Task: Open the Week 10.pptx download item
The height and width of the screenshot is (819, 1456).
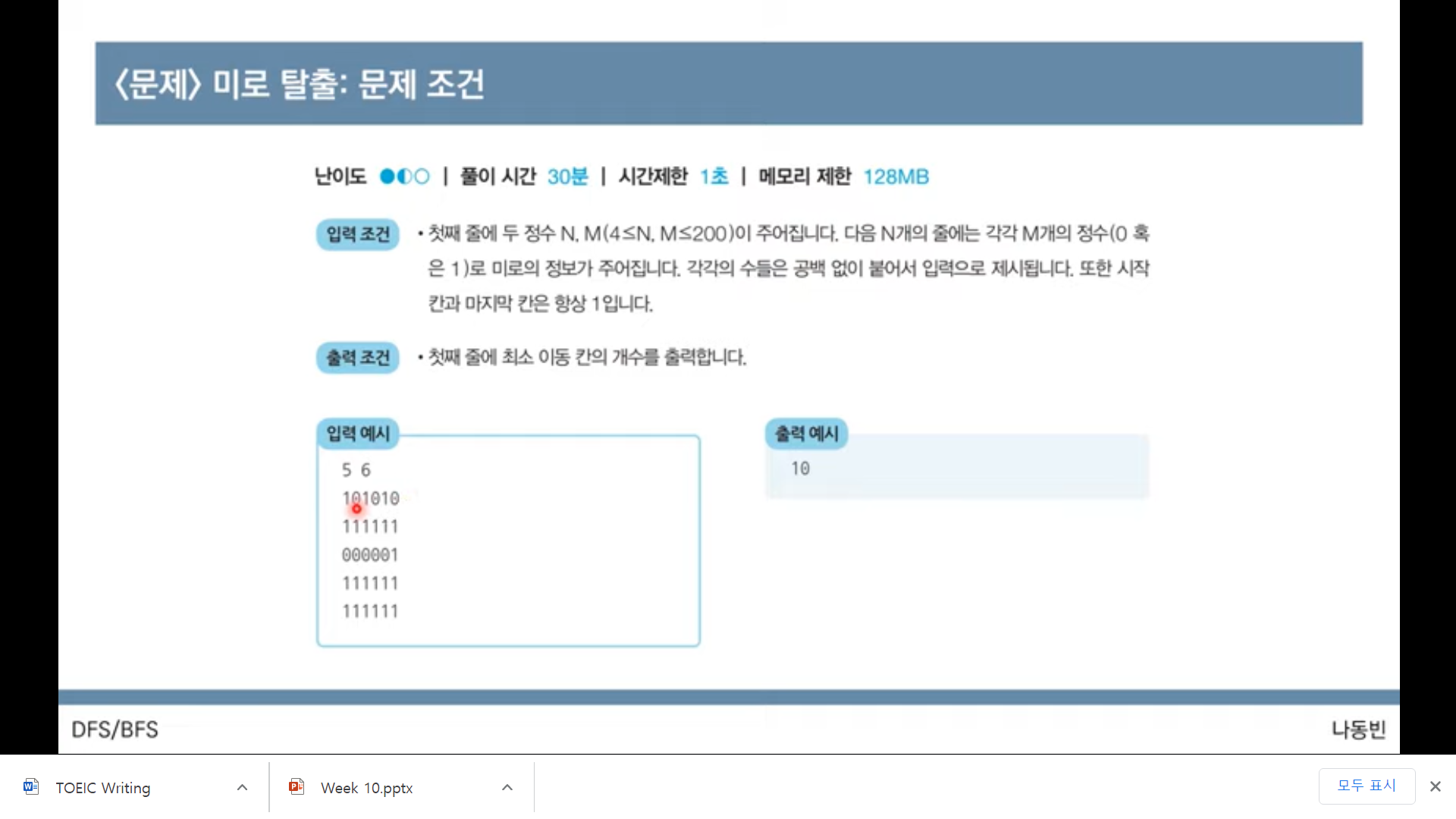Action: [x=366, y=788]
